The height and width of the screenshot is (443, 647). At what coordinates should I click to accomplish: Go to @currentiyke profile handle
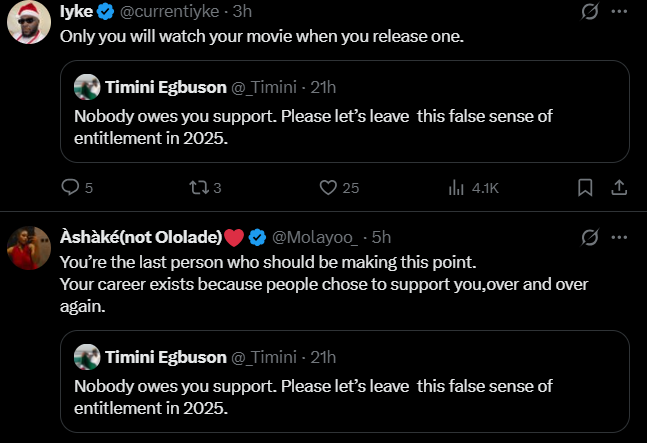coord(170,14)
